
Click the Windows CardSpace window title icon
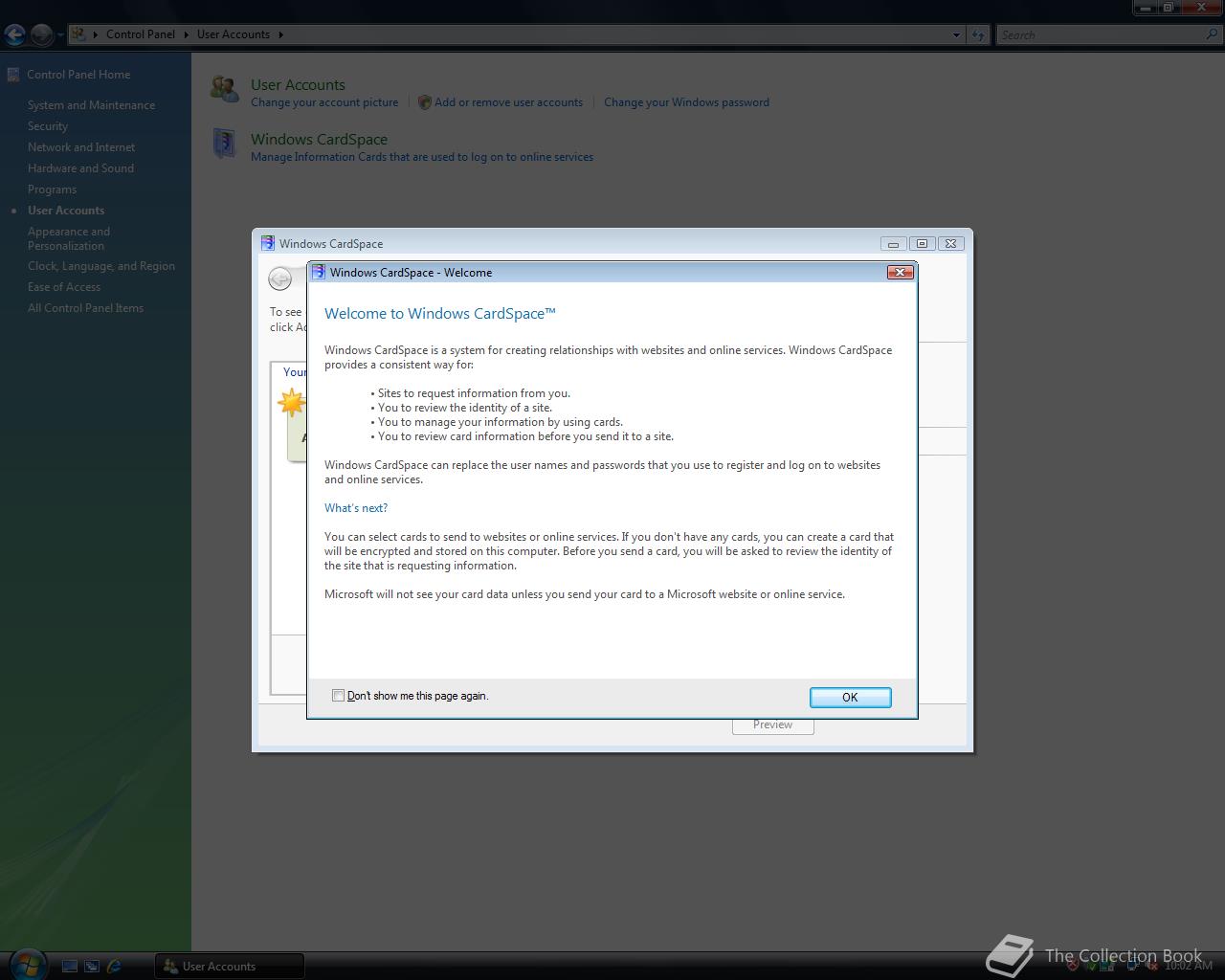click(x=268, y=243)
